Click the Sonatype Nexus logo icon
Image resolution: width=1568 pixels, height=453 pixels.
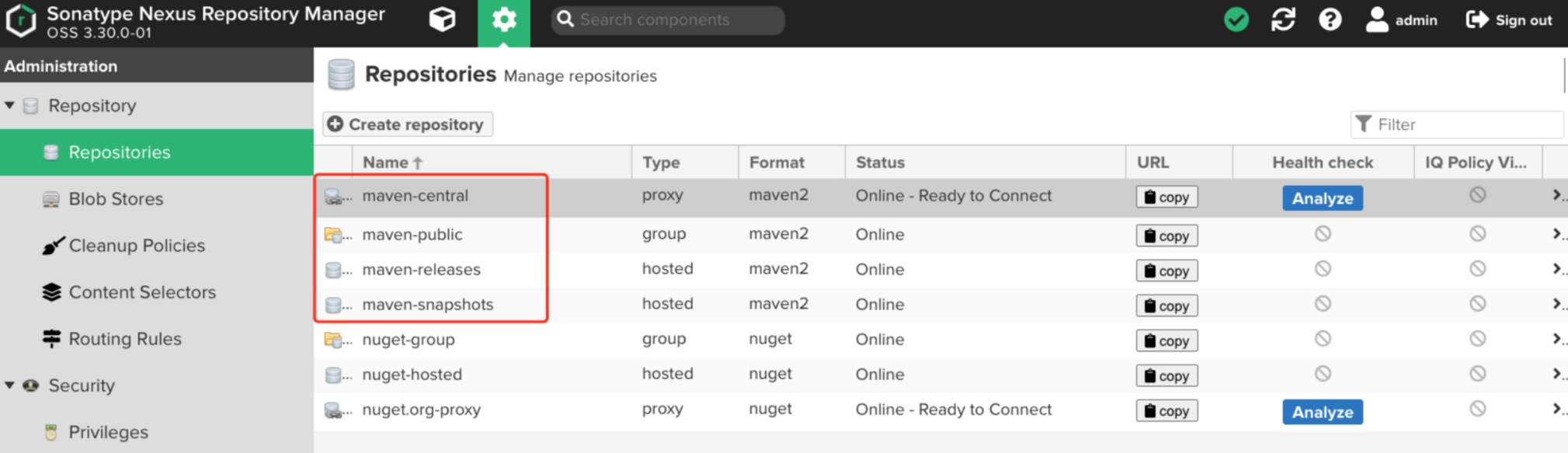[x=21, y=21]
